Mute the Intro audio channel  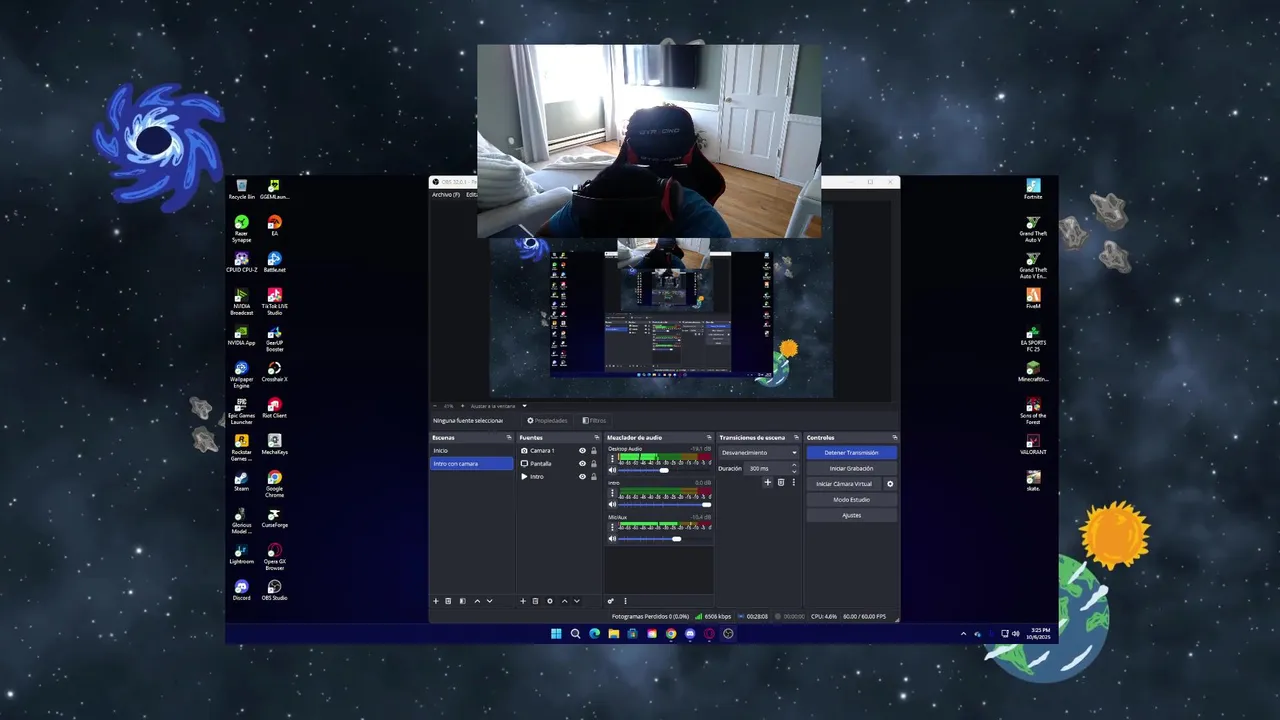613,504
